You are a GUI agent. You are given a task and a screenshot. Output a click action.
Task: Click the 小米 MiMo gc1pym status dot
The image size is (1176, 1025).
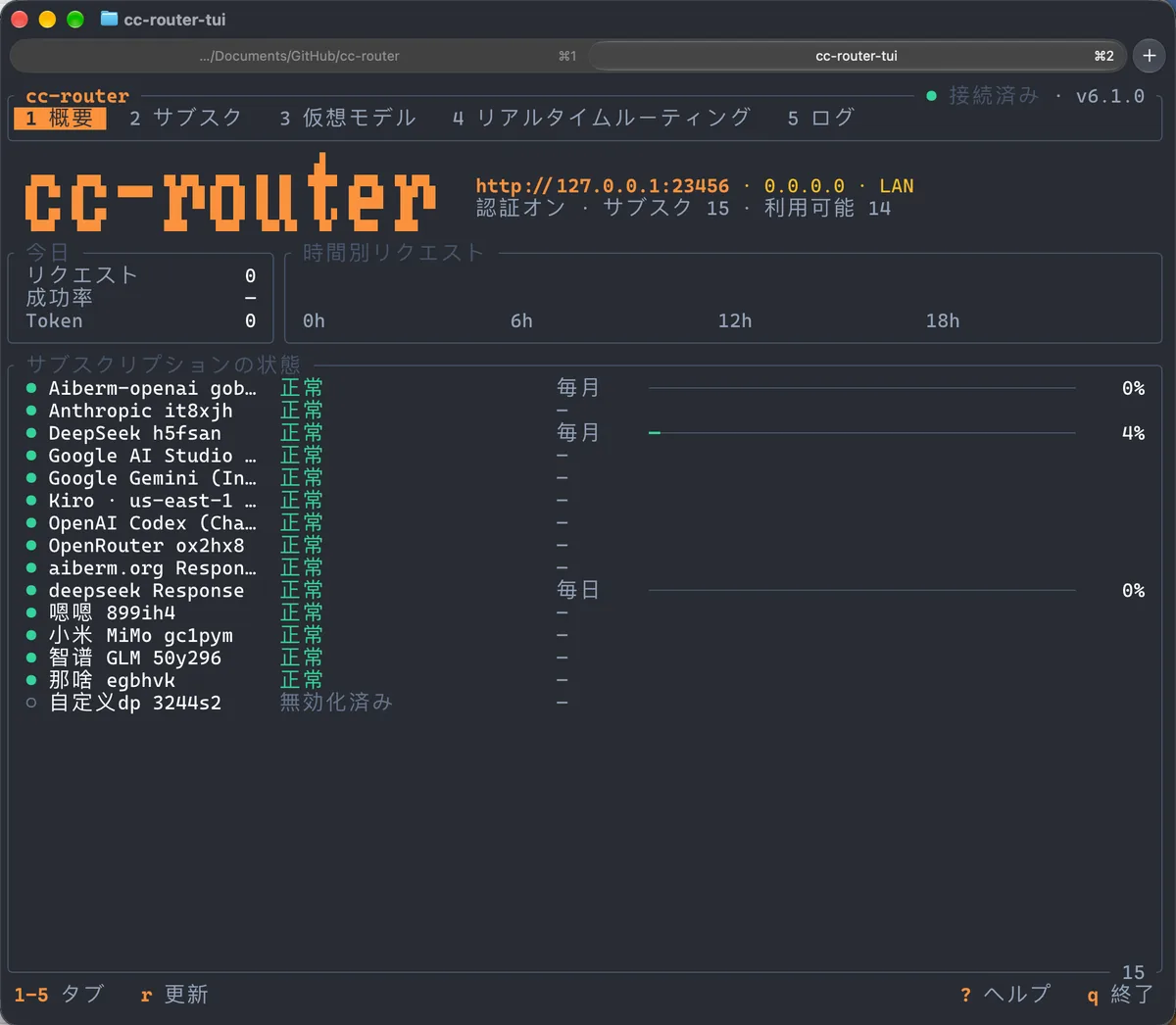[x=31, y=636]
